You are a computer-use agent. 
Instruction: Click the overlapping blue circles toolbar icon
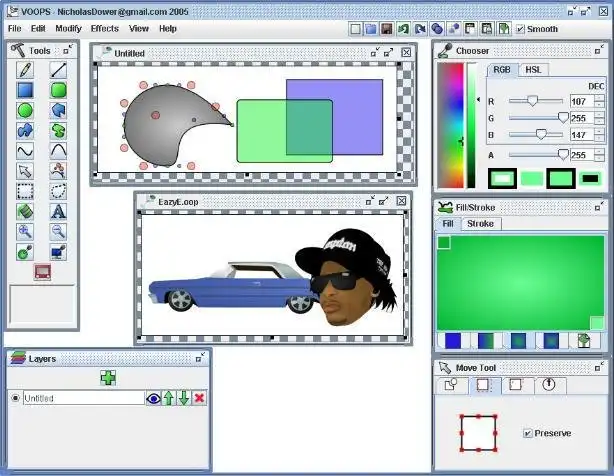point(437,29)
